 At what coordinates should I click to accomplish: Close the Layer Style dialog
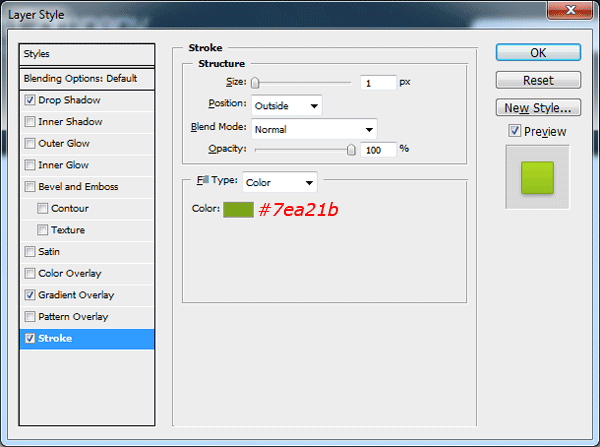click(570, 10)
